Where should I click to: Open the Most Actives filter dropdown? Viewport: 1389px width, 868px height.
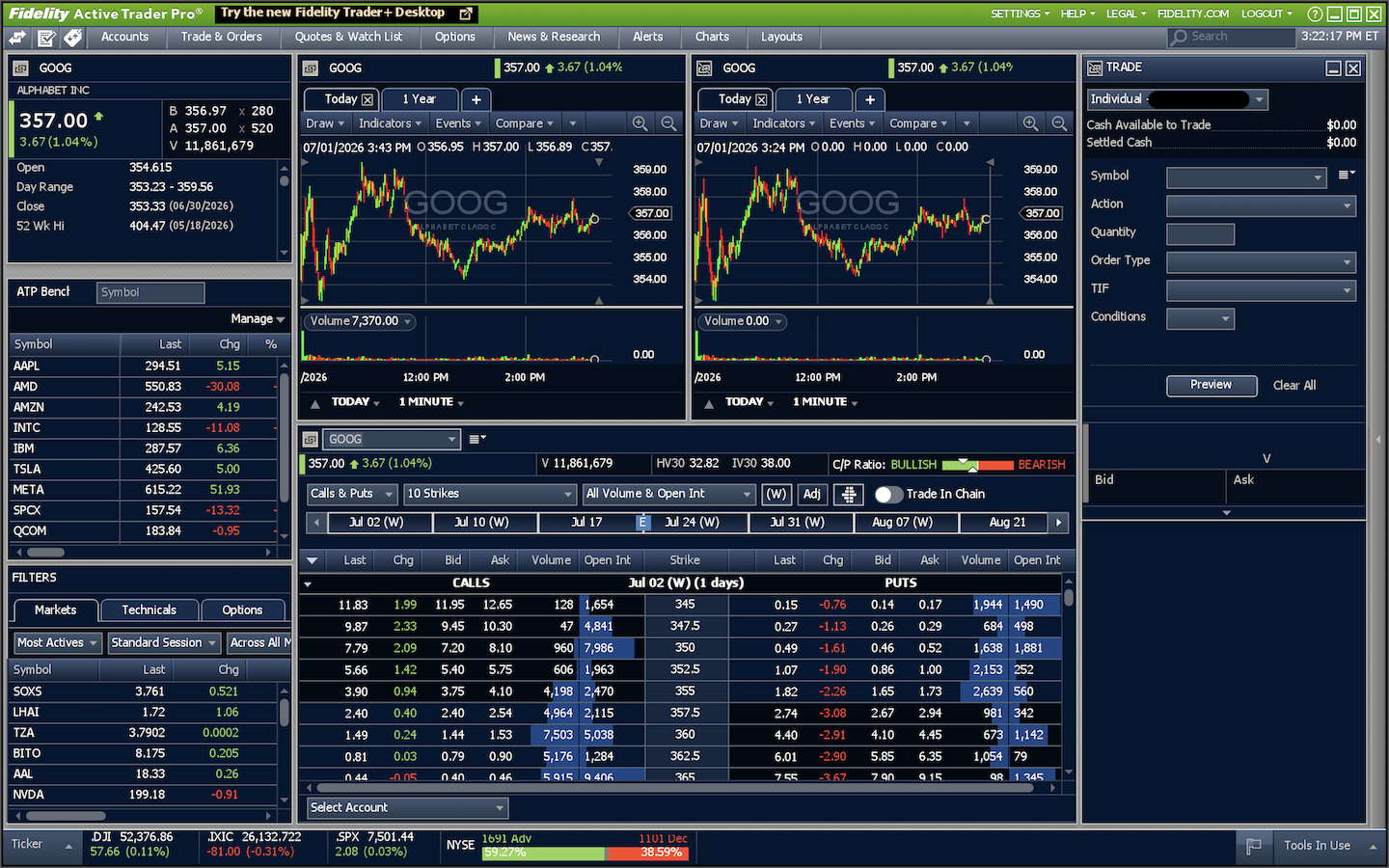[x=58, y=643]
